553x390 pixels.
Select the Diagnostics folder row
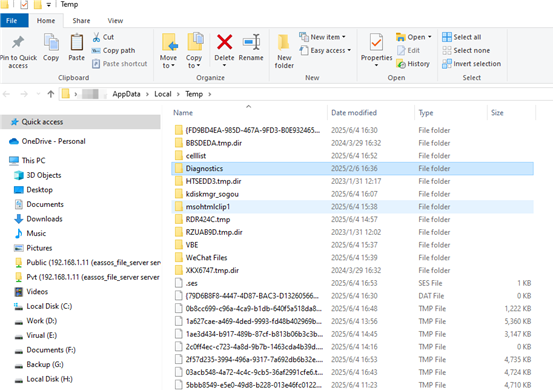click(x=353, y=169)
